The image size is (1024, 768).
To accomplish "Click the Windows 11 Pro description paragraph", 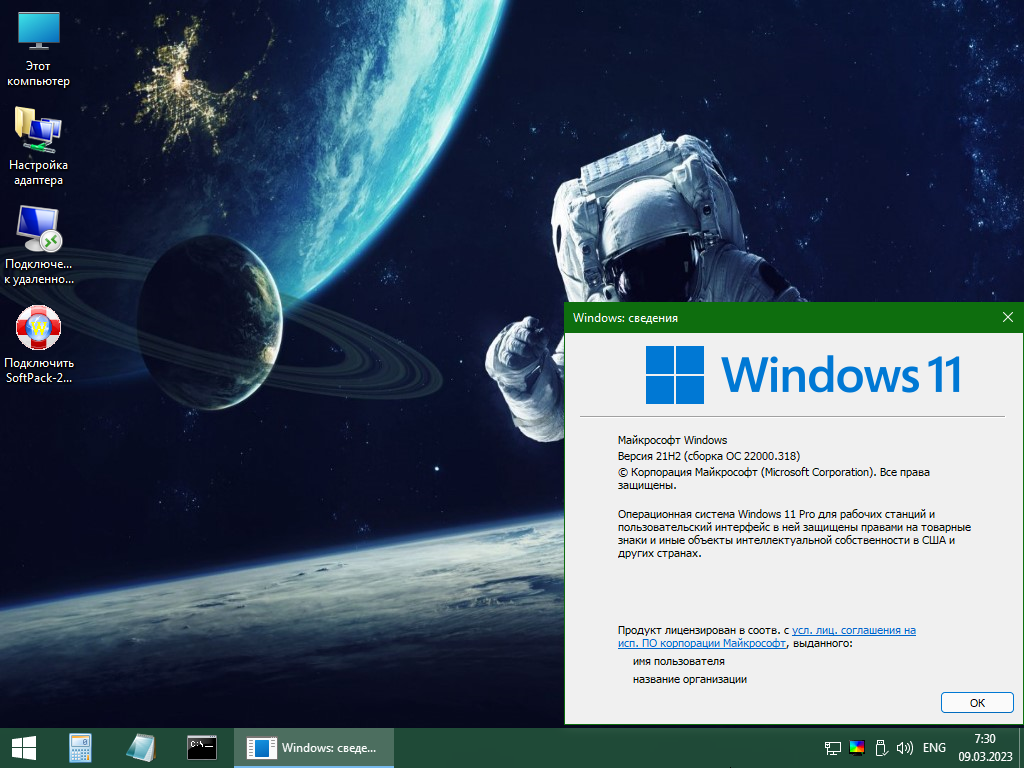I will [794, 534].
